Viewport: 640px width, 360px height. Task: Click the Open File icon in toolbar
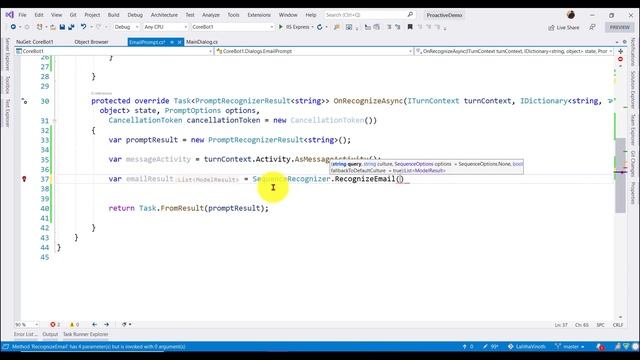(x=53, y=27)
